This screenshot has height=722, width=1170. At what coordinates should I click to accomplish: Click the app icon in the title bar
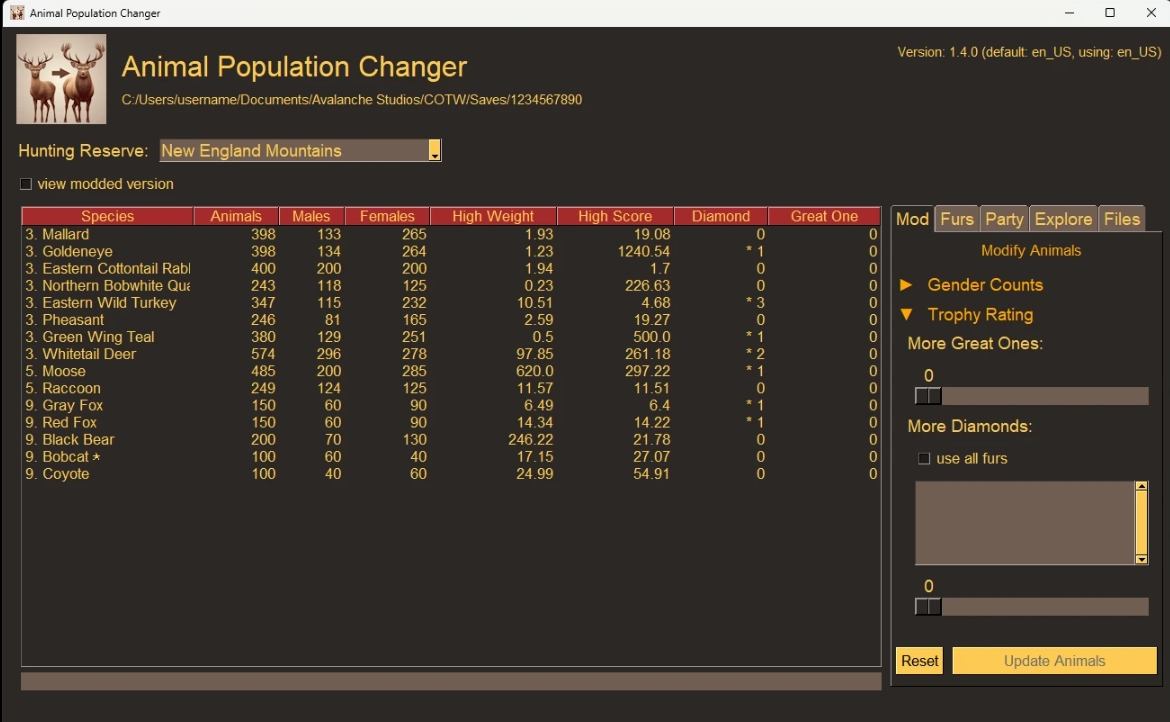[17, 13]
